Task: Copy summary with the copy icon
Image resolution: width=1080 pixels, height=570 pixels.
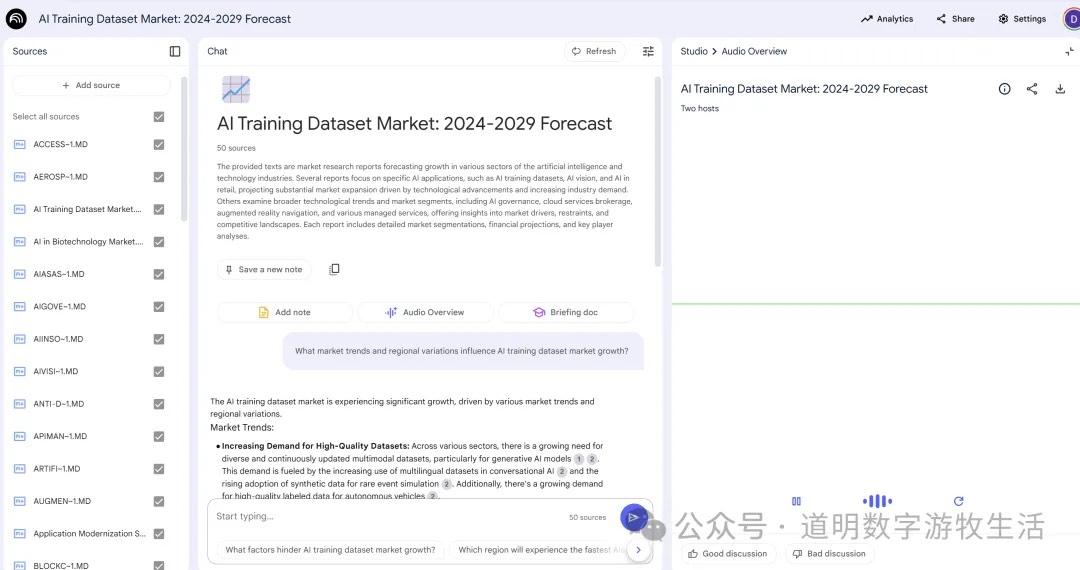Action: coord(334,269)
